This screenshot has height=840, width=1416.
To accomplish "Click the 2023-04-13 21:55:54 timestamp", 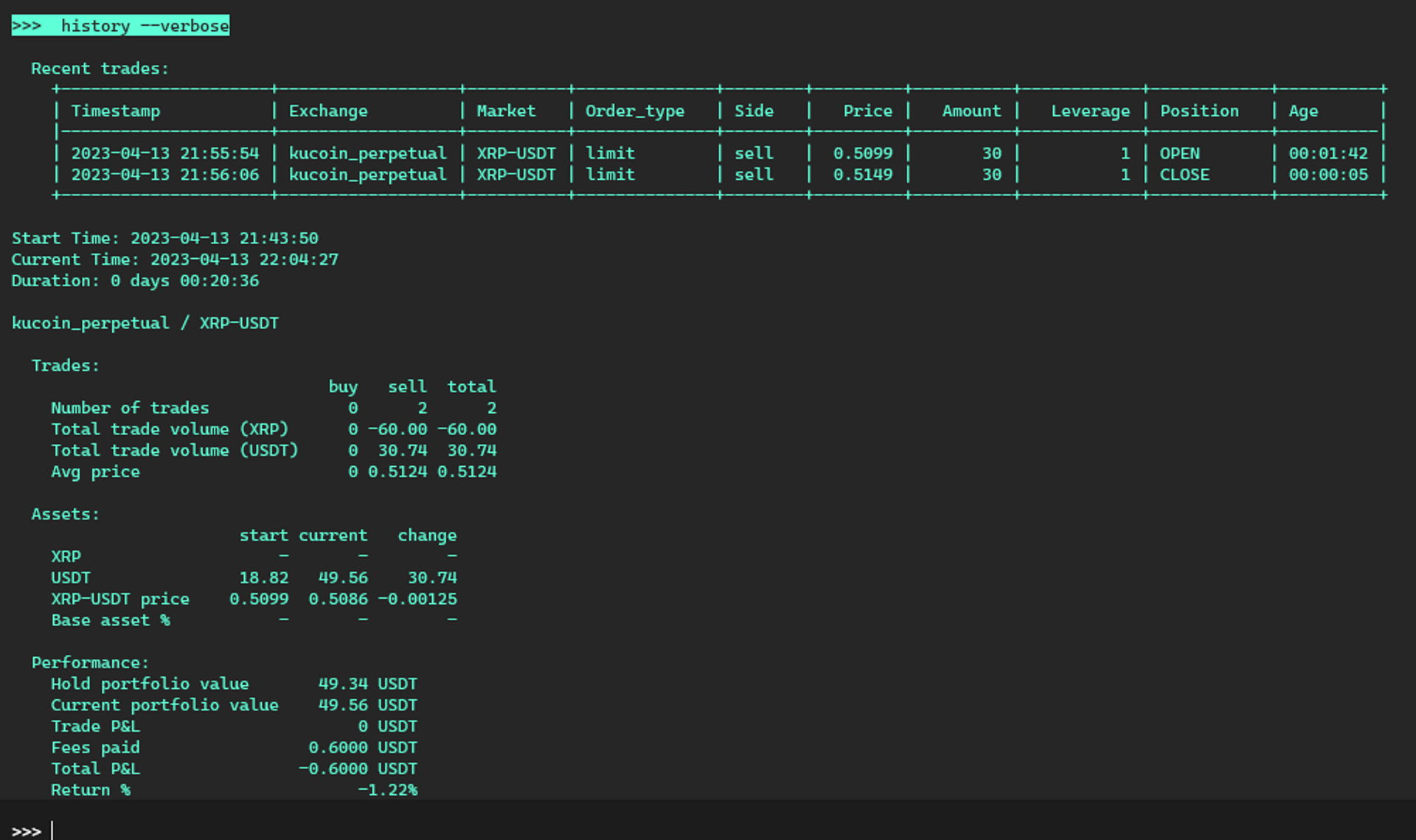I will (x=164, y=153).
